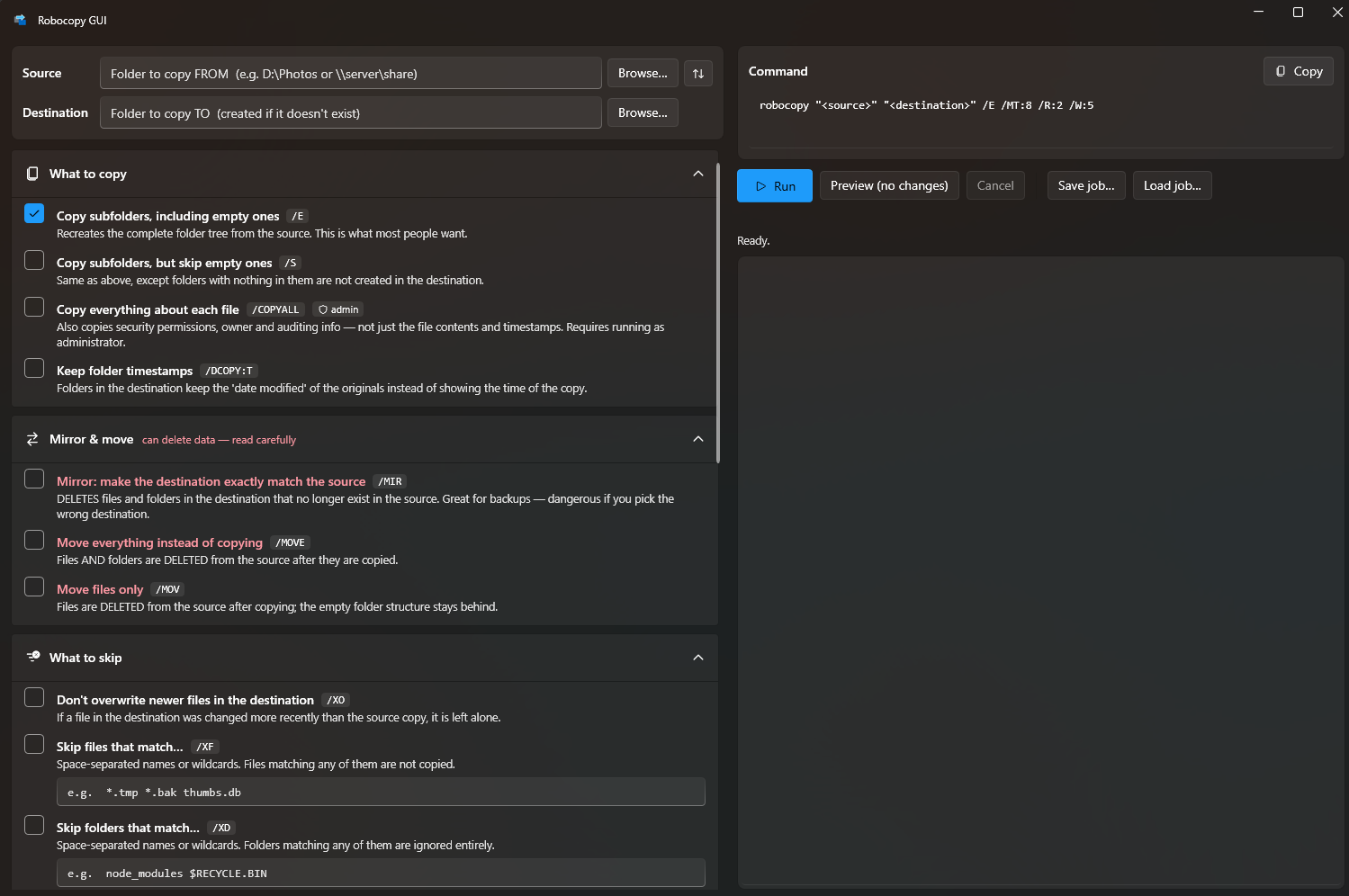Click the Run play triangle icon

(x=761, y=186)
